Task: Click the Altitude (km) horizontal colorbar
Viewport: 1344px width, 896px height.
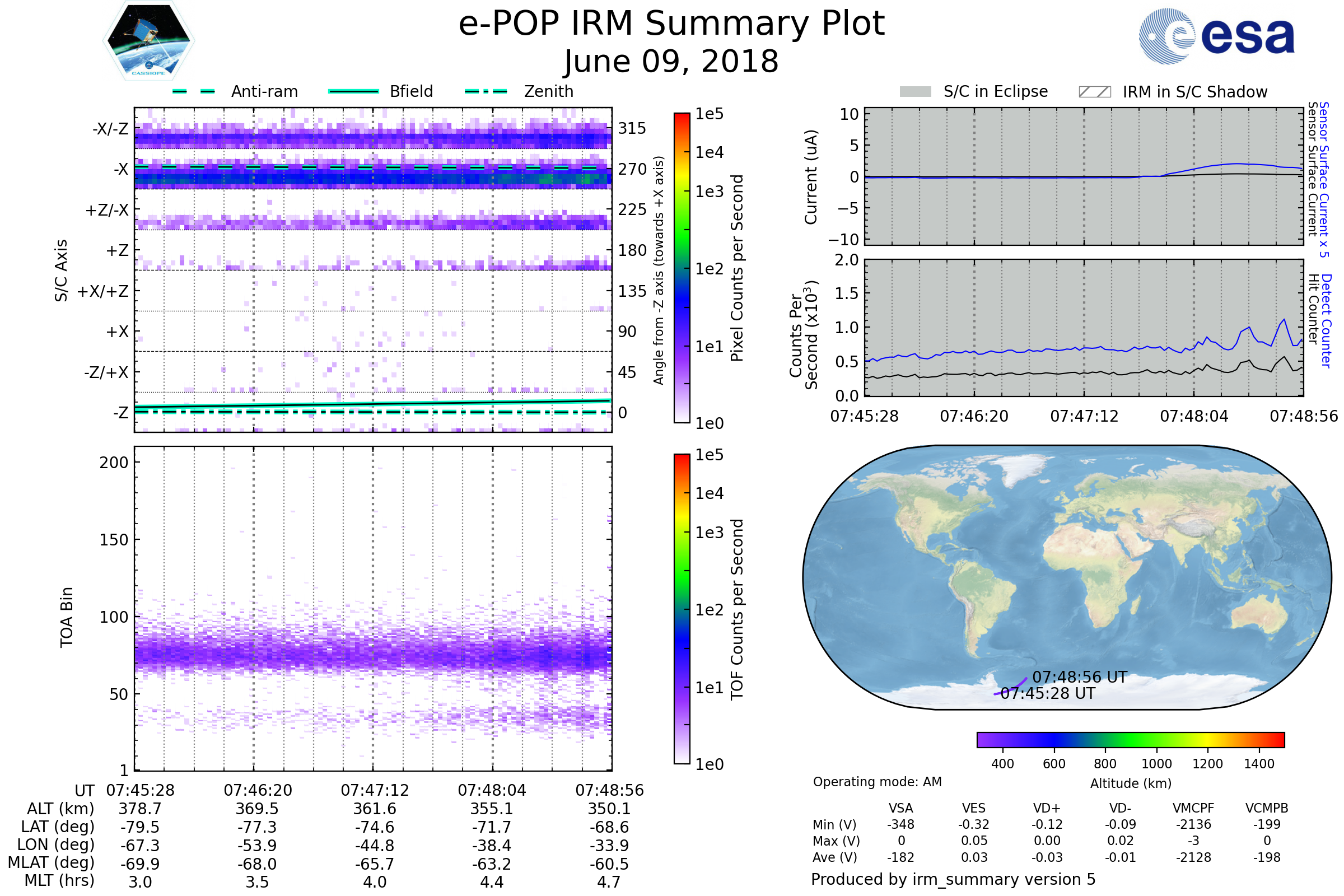Action: [1130, 739]
